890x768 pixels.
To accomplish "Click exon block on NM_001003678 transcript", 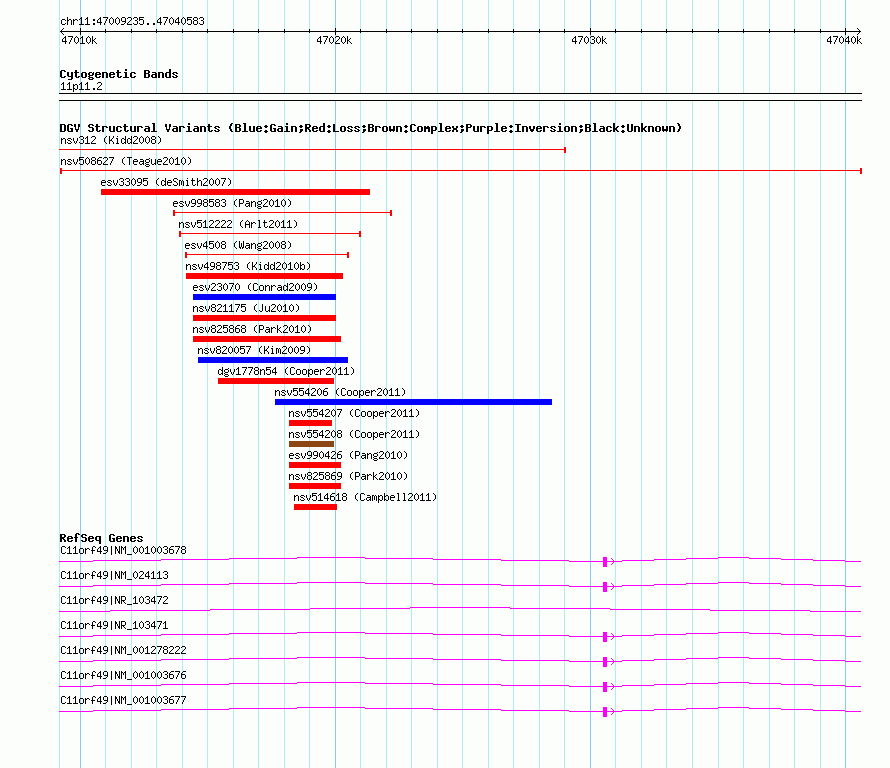I will pyautogui.click(x=605, y=562).
